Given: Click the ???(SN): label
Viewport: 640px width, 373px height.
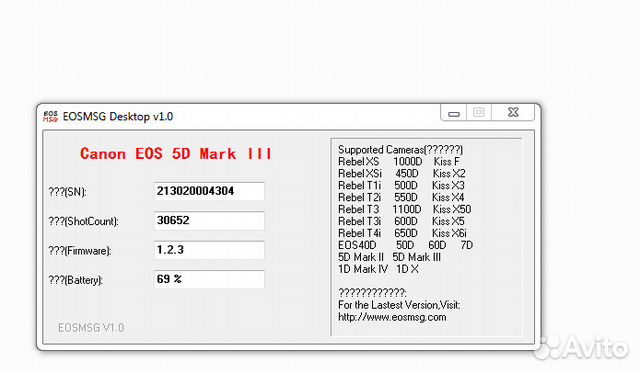Looking at the screenshot, I should (67, 192).
